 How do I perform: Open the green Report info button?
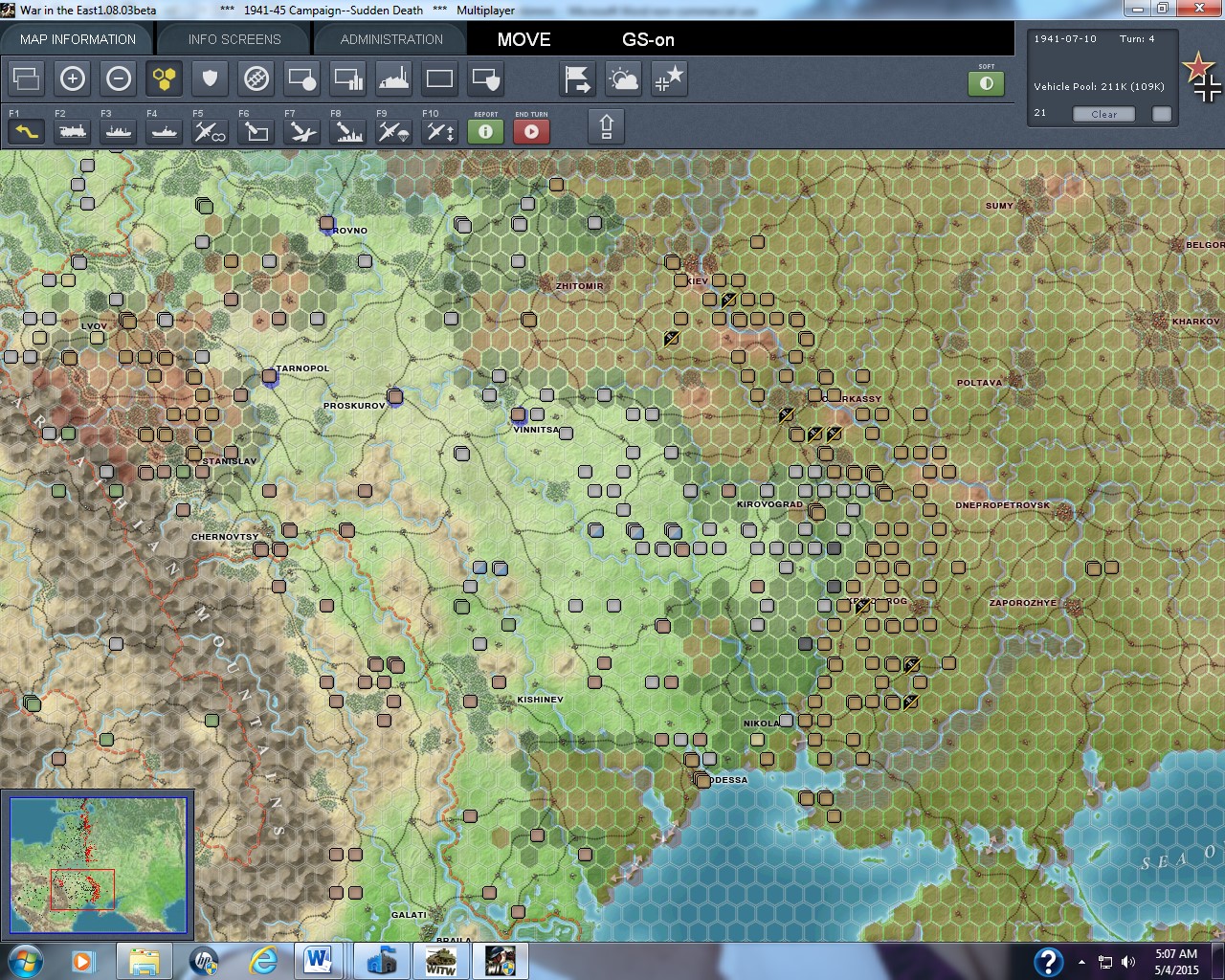(x=486, y=131)
